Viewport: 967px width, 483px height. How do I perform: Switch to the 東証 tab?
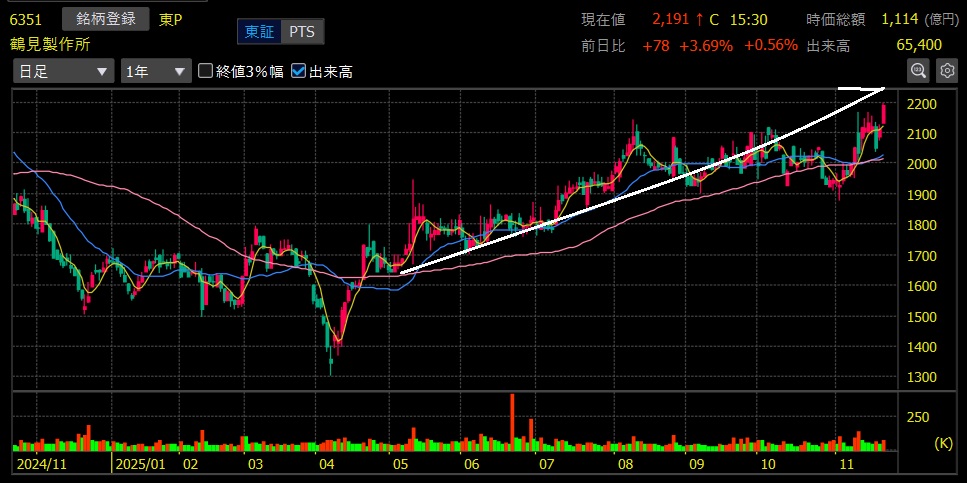point(259,32)
